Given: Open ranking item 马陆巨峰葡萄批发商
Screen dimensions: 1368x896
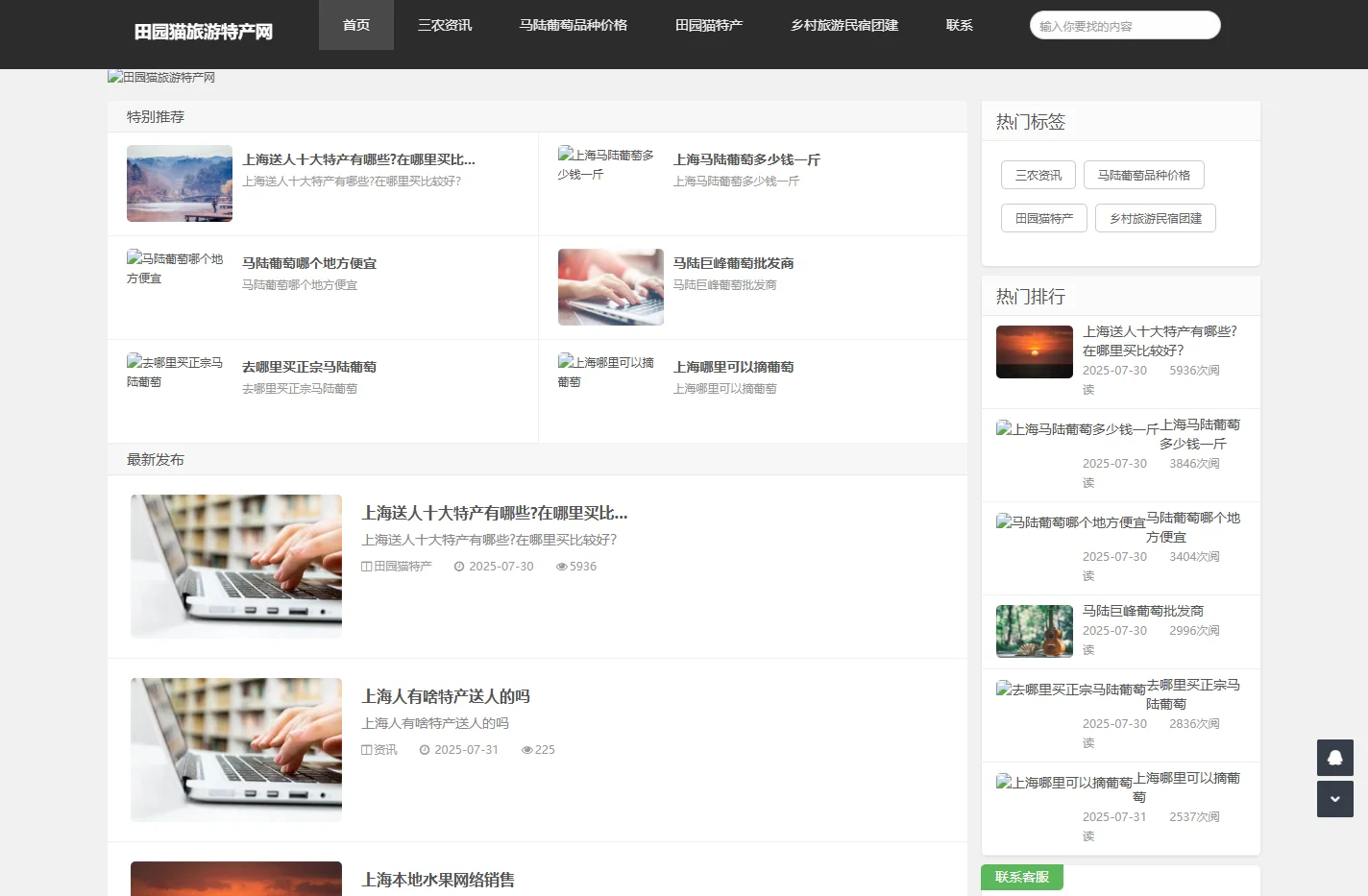Looking at the screenshot, I should pos(1143,611).
